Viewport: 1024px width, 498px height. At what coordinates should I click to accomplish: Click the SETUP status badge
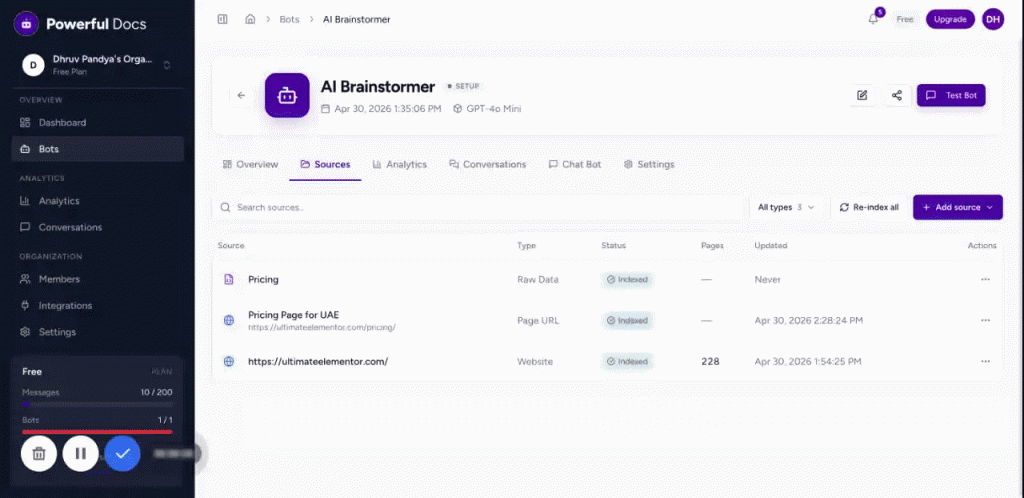[x=463, y=86]
